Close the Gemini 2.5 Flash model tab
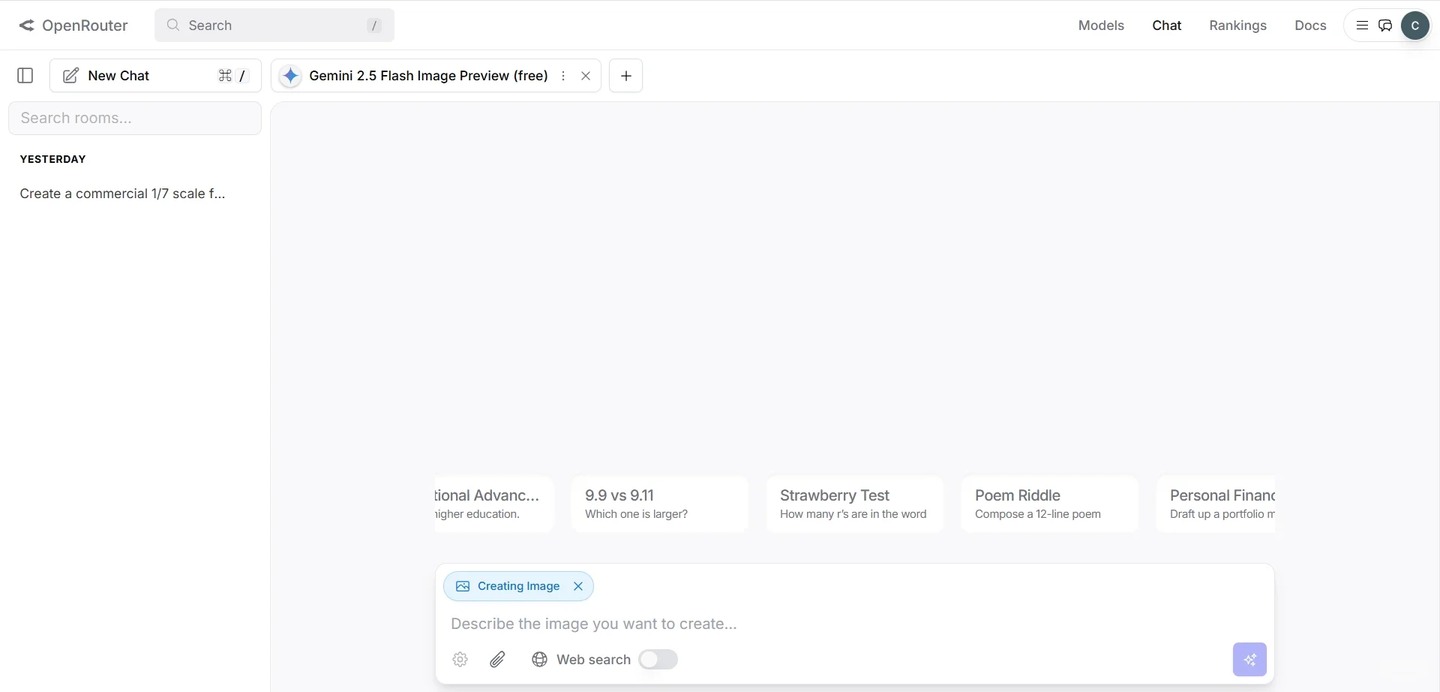1440x692 pixels. click(x=585, y=76)
